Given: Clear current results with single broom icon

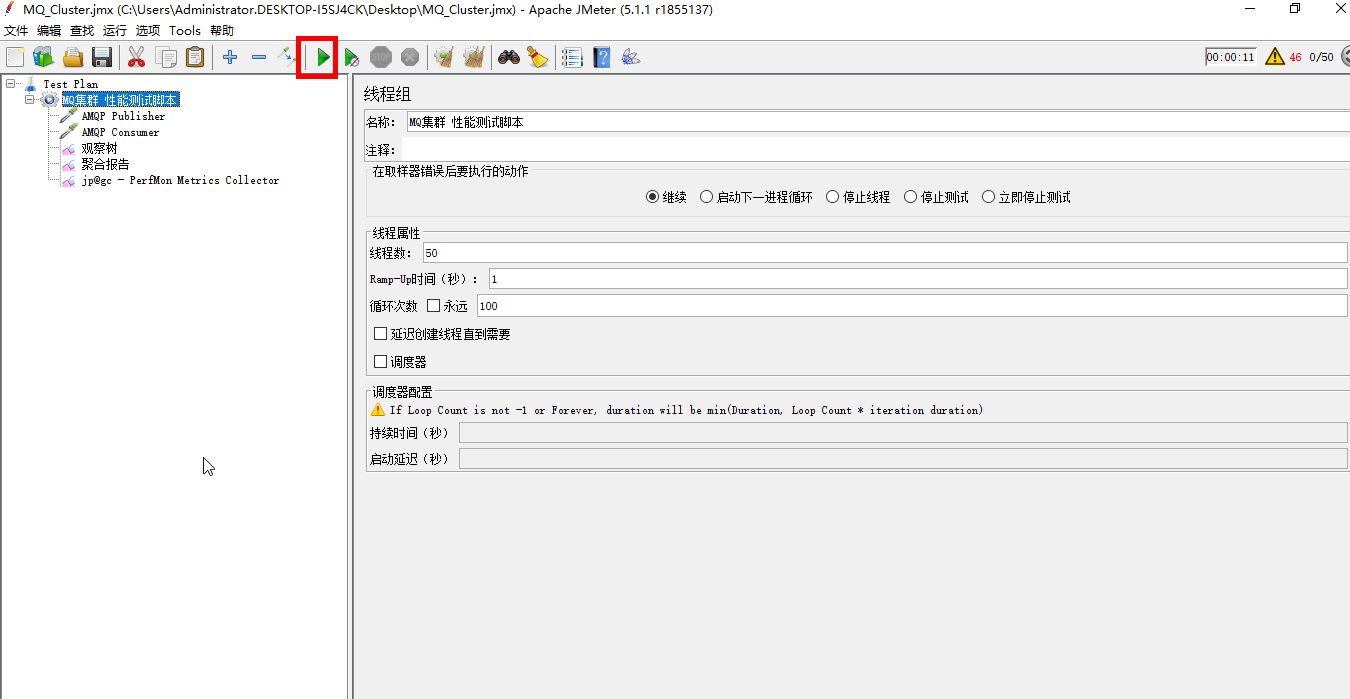Looking at the screenshot, I should [444, 57].
